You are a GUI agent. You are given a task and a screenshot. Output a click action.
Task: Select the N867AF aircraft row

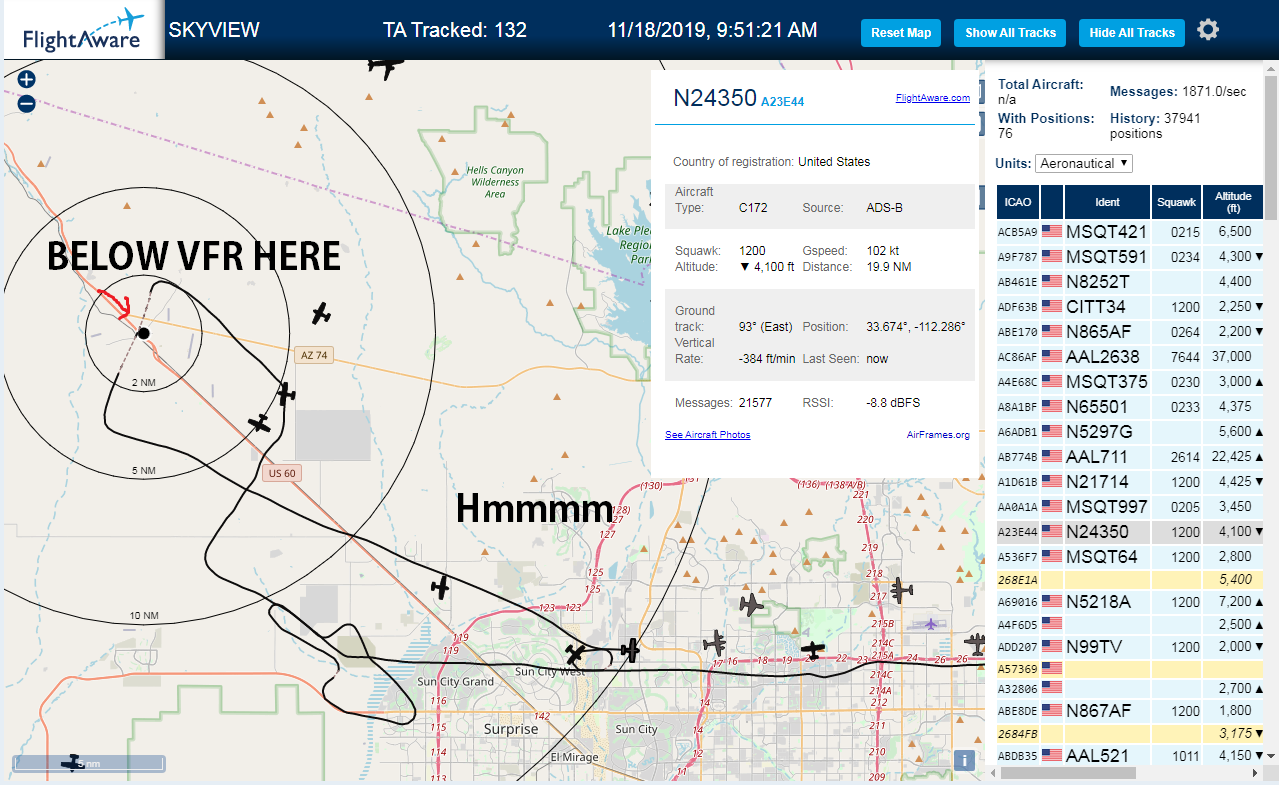(x=1130, y=711)
